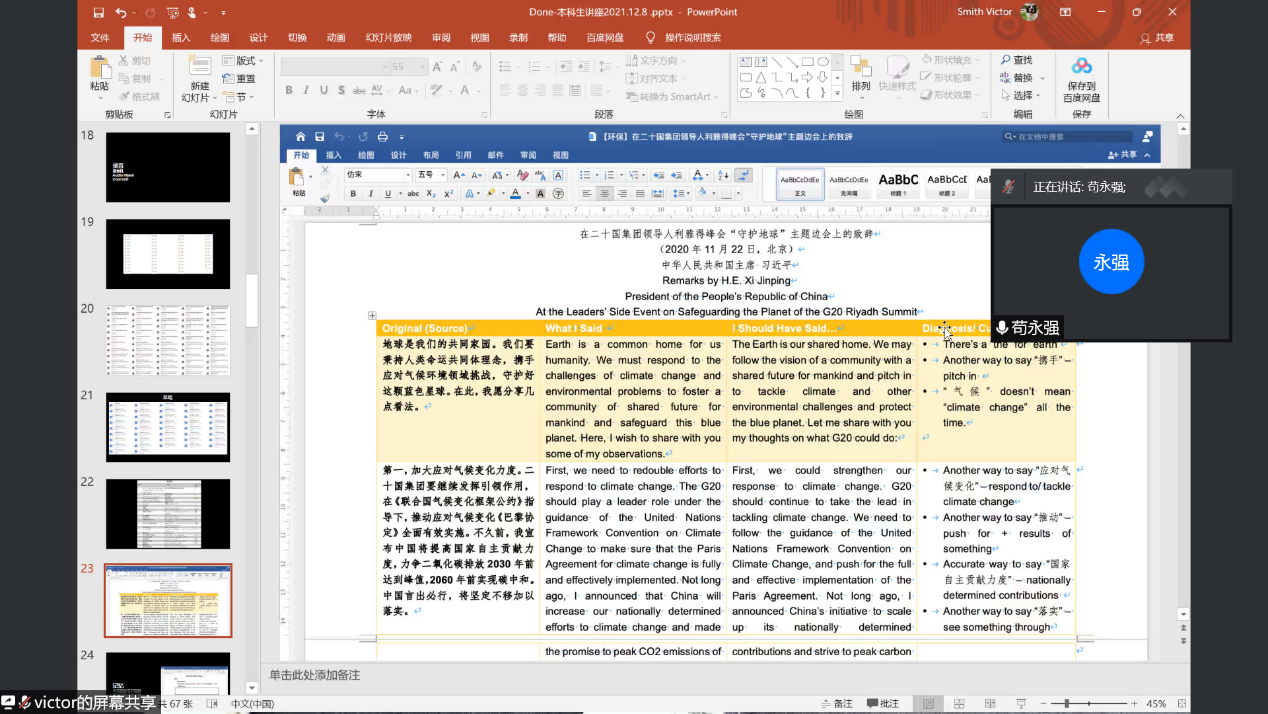Open the Insert (插入) ribbon tab

coord(181,38)
